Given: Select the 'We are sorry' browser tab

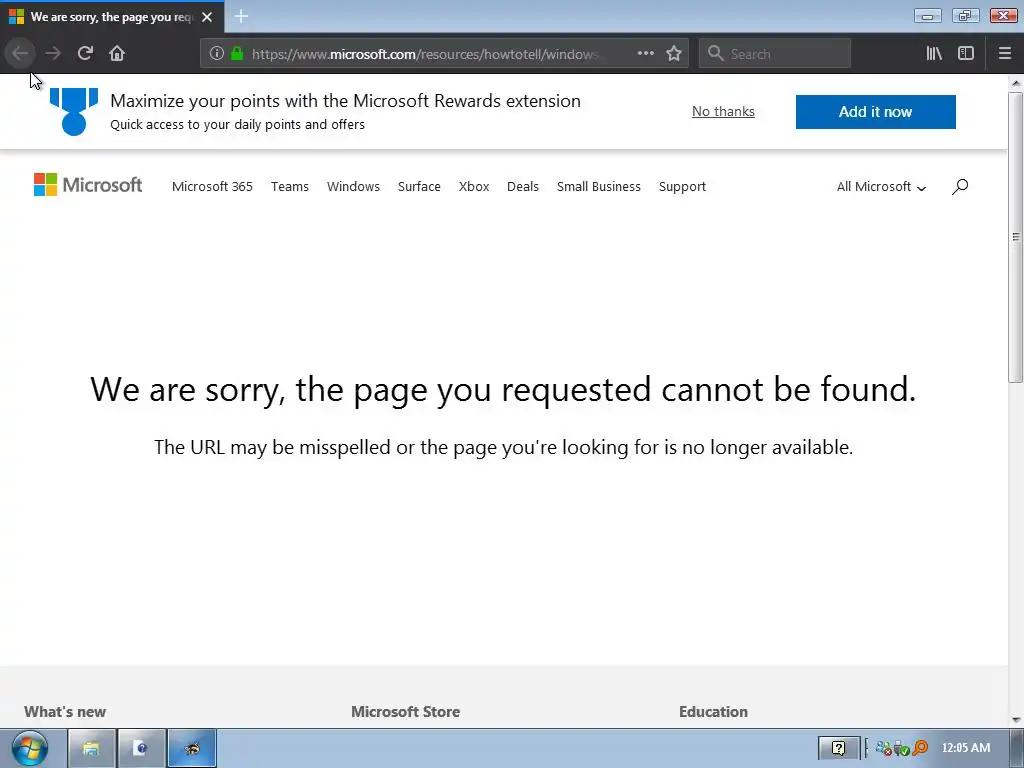Looking at the screenshot, I should pyautogui.click(x=112, y=17).
